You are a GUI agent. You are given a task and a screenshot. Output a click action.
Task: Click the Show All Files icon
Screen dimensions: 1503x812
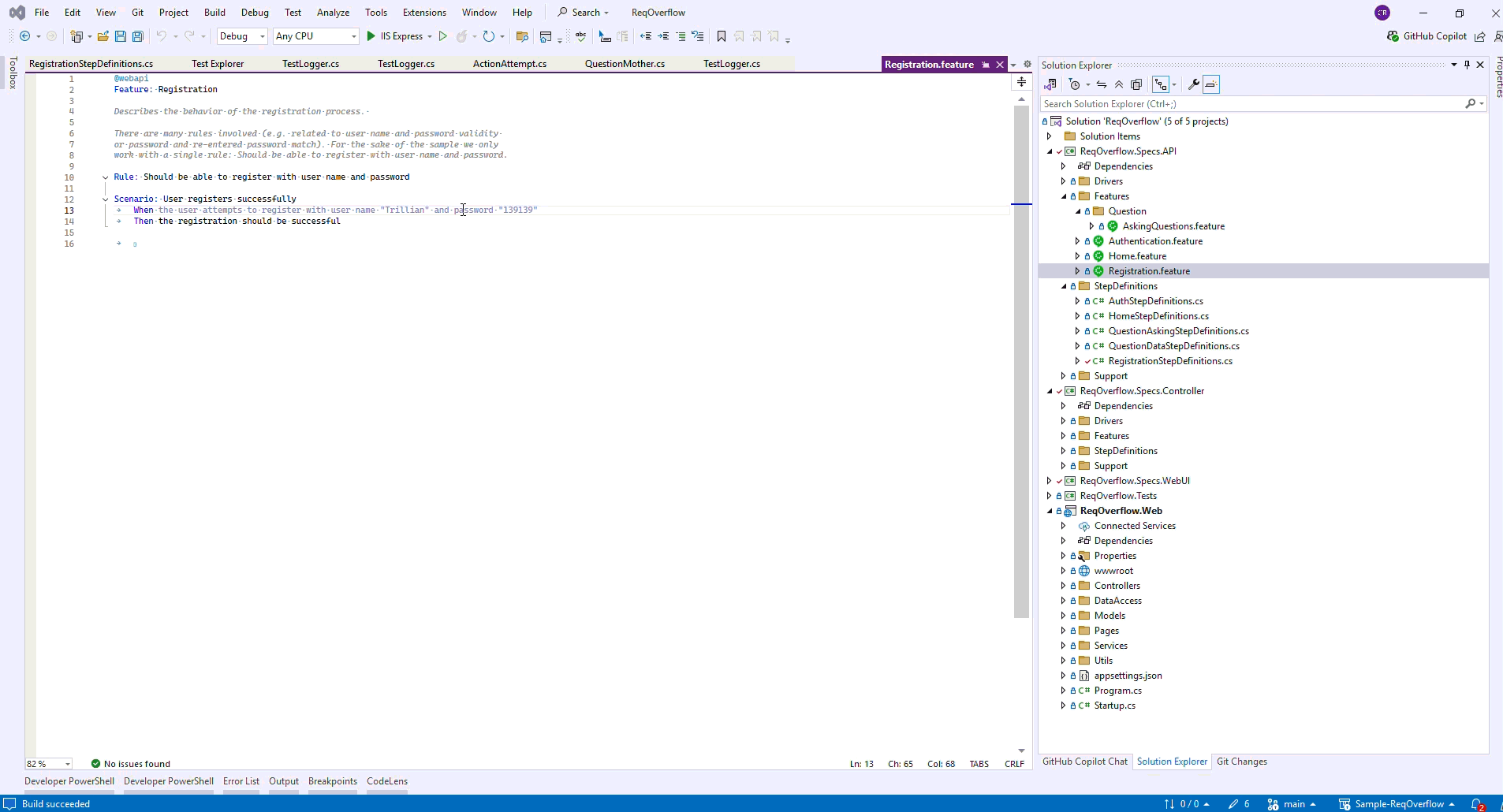[1136, 84]
